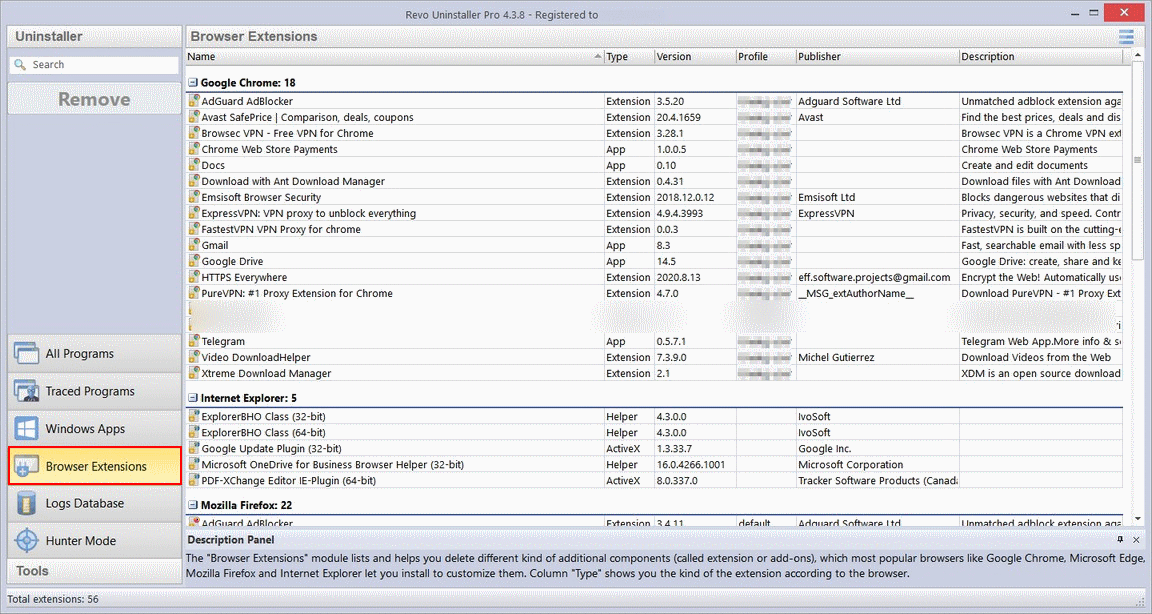Select the Browser Extensions sidebar icon

(x=26, y=466)
